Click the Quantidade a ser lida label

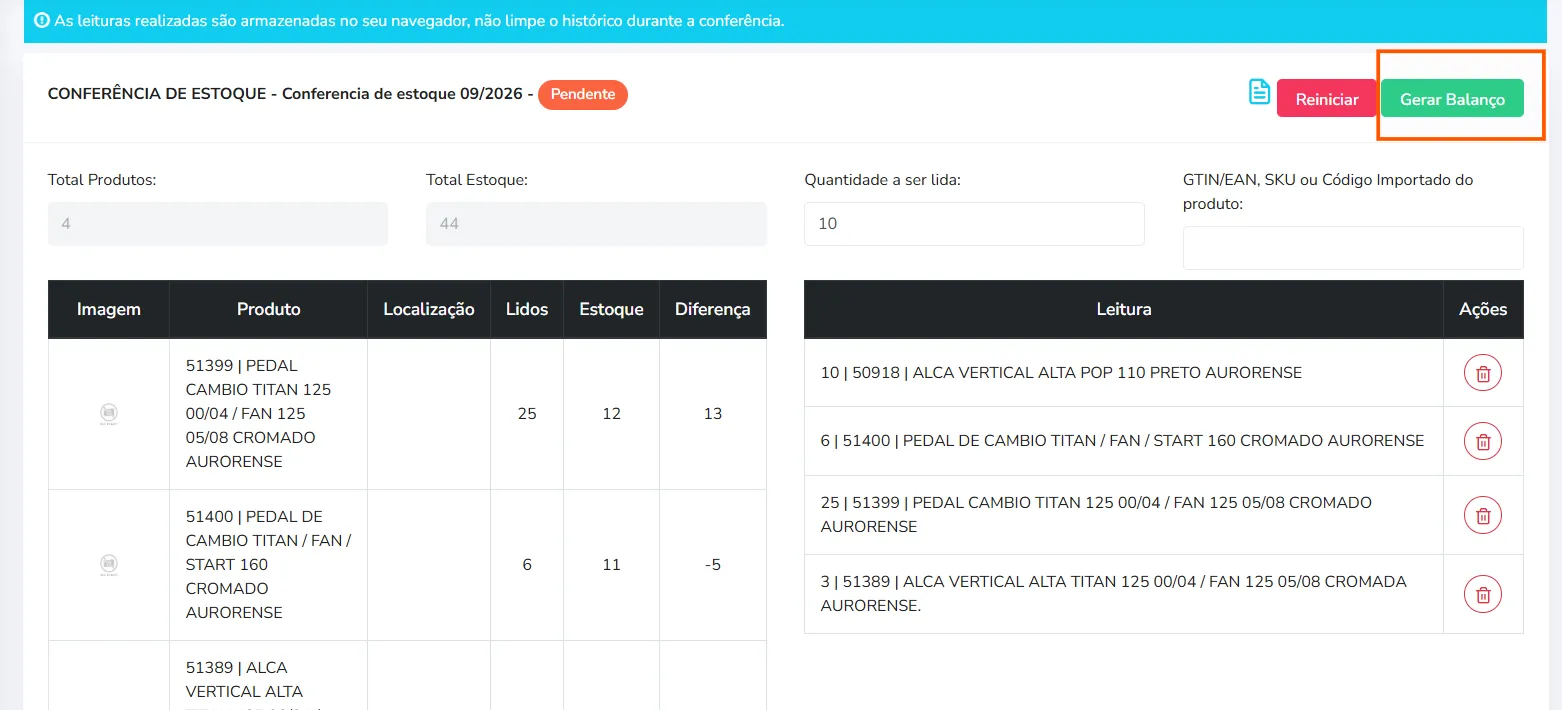[x=882, y=180]
